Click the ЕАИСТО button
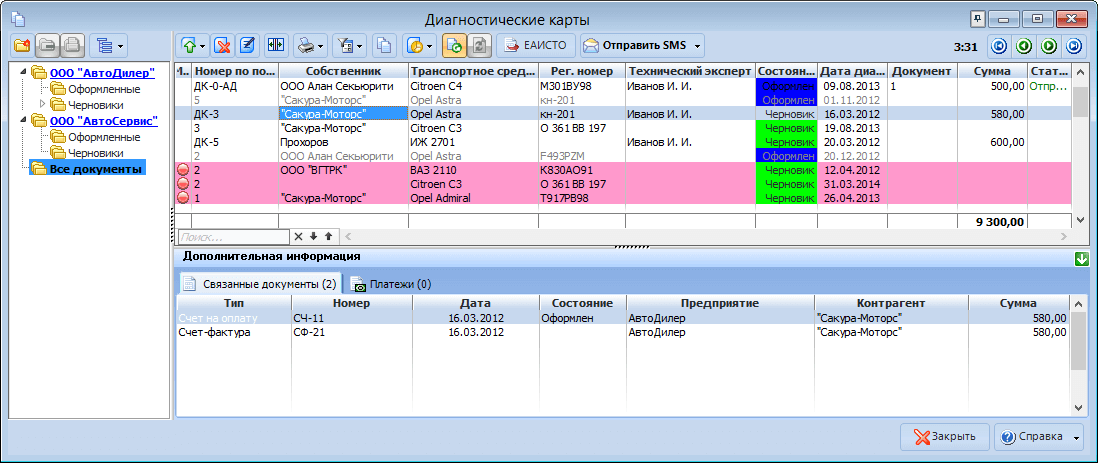Screen dimensions: 1098x463 pos(536,46)
